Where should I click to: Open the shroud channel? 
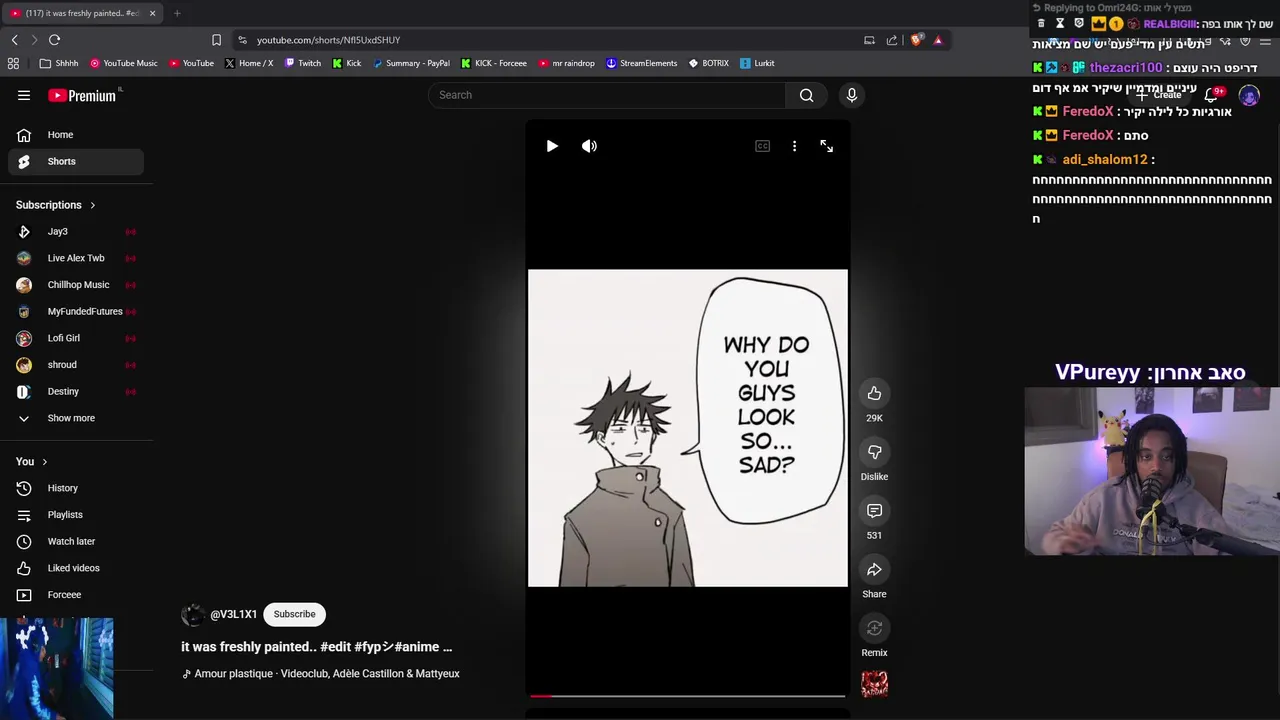coord(76,365)
